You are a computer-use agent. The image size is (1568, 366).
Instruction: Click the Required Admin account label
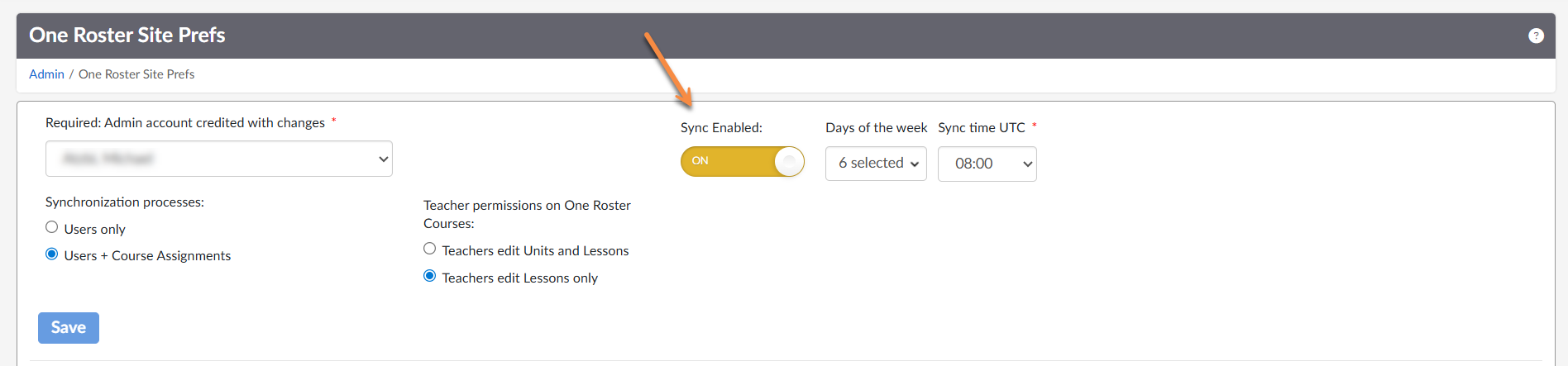[185, 123]
